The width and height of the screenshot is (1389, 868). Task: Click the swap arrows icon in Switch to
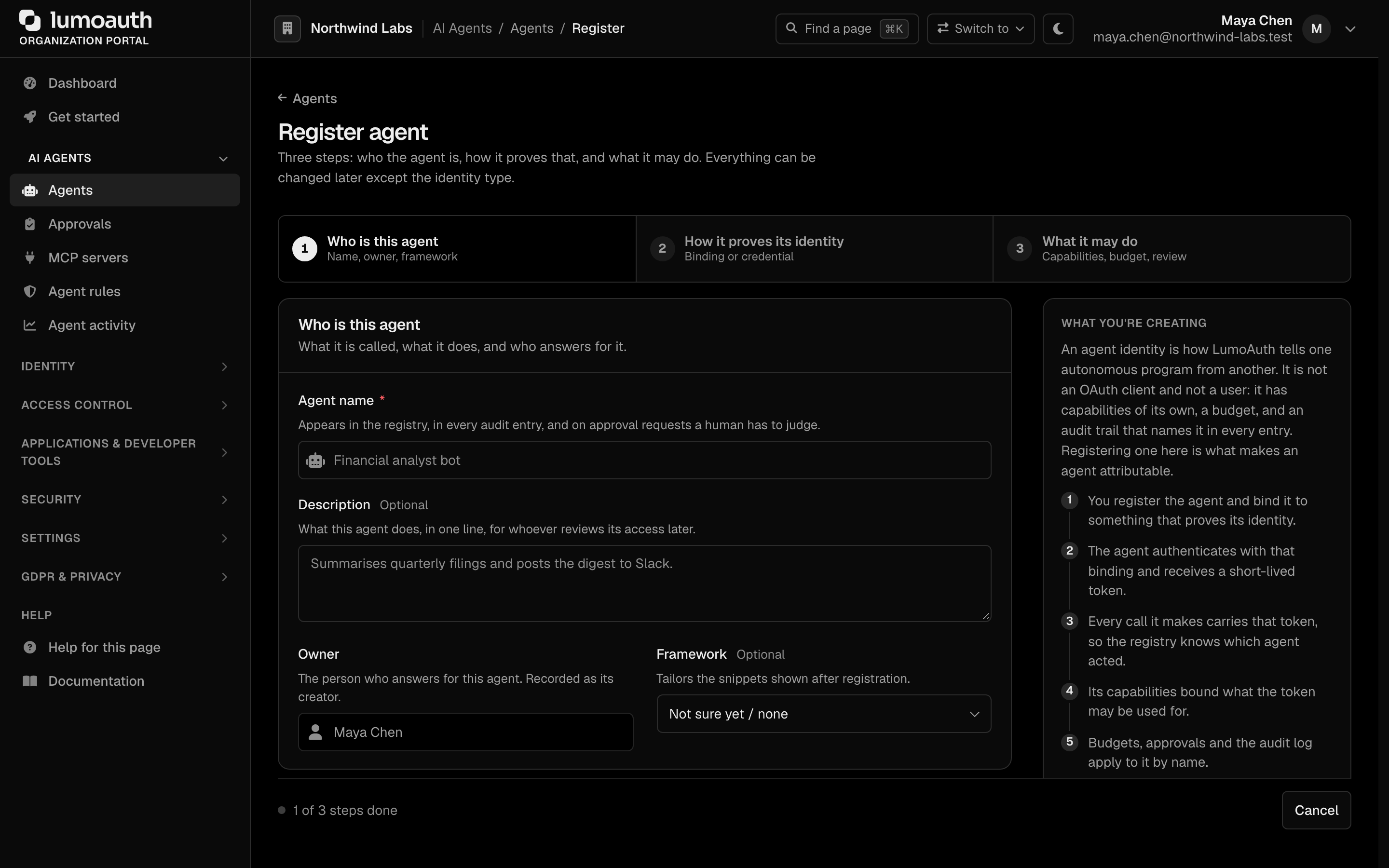pos(942,28)
